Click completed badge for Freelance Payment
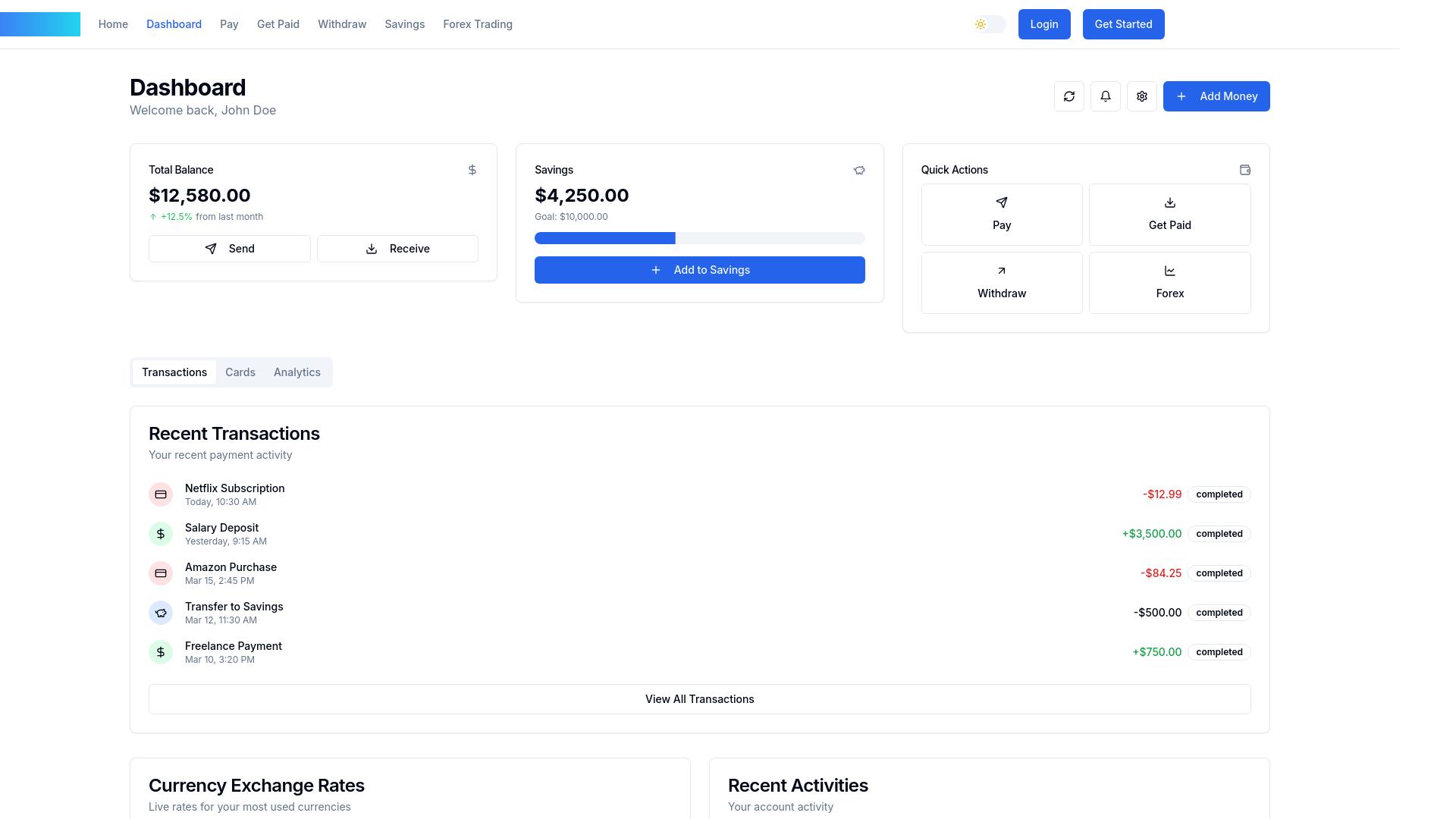The image size is (1456, 819). pyautogui.click(x=1219, y=652)
